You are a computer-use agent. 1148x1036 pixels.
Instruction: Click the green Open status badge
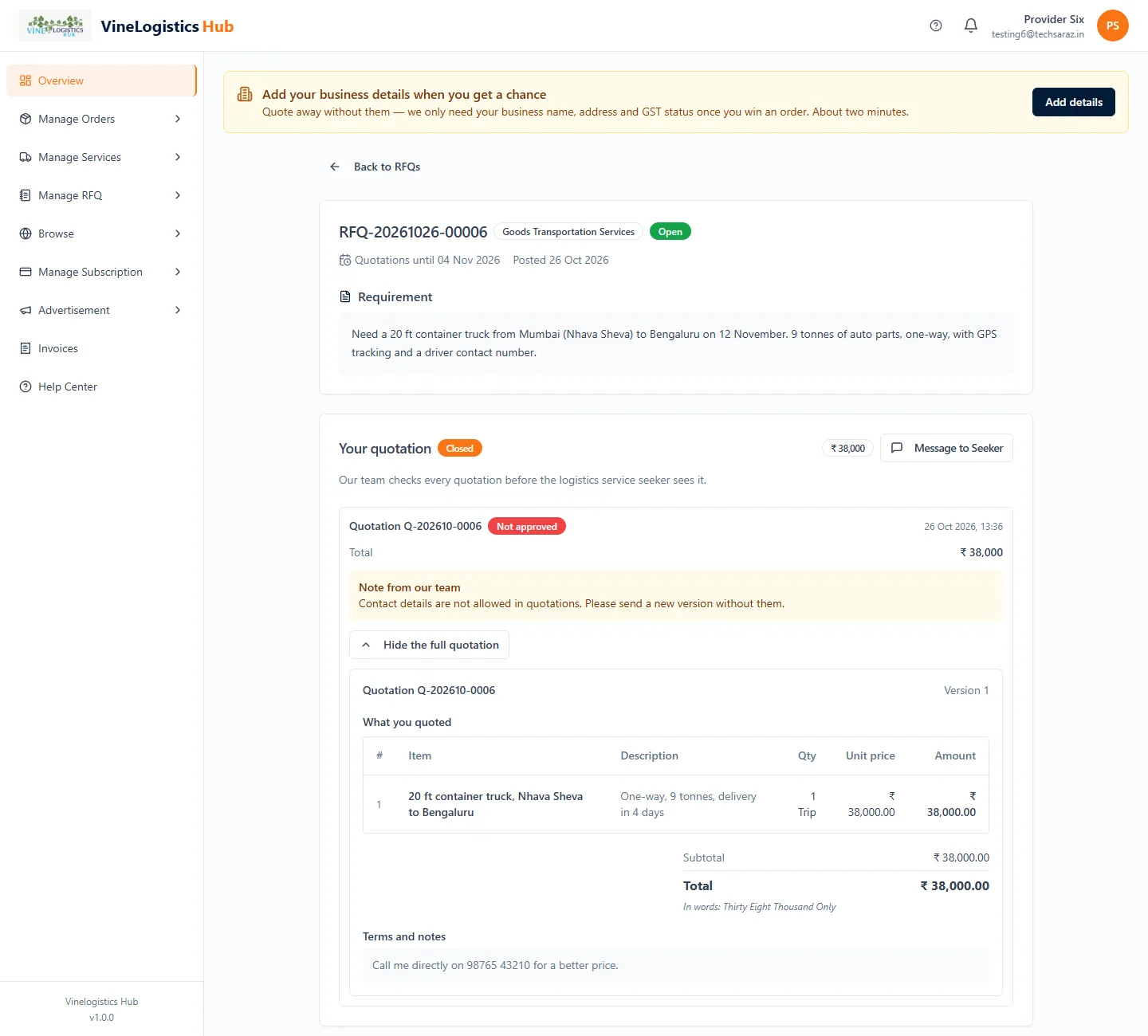click(670, 232)
